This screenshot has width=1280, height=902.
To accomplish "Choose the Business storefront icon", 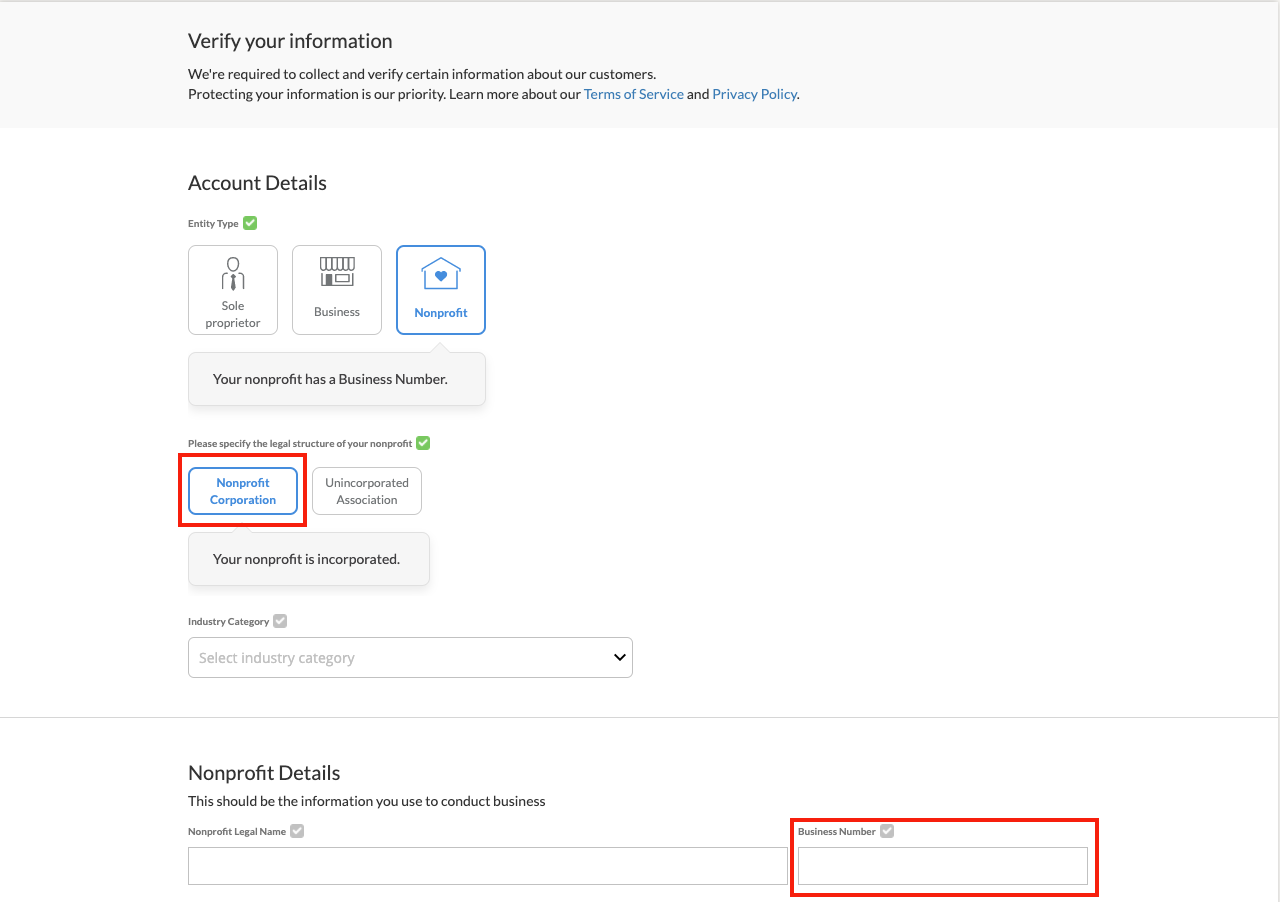I will [337, 272].
